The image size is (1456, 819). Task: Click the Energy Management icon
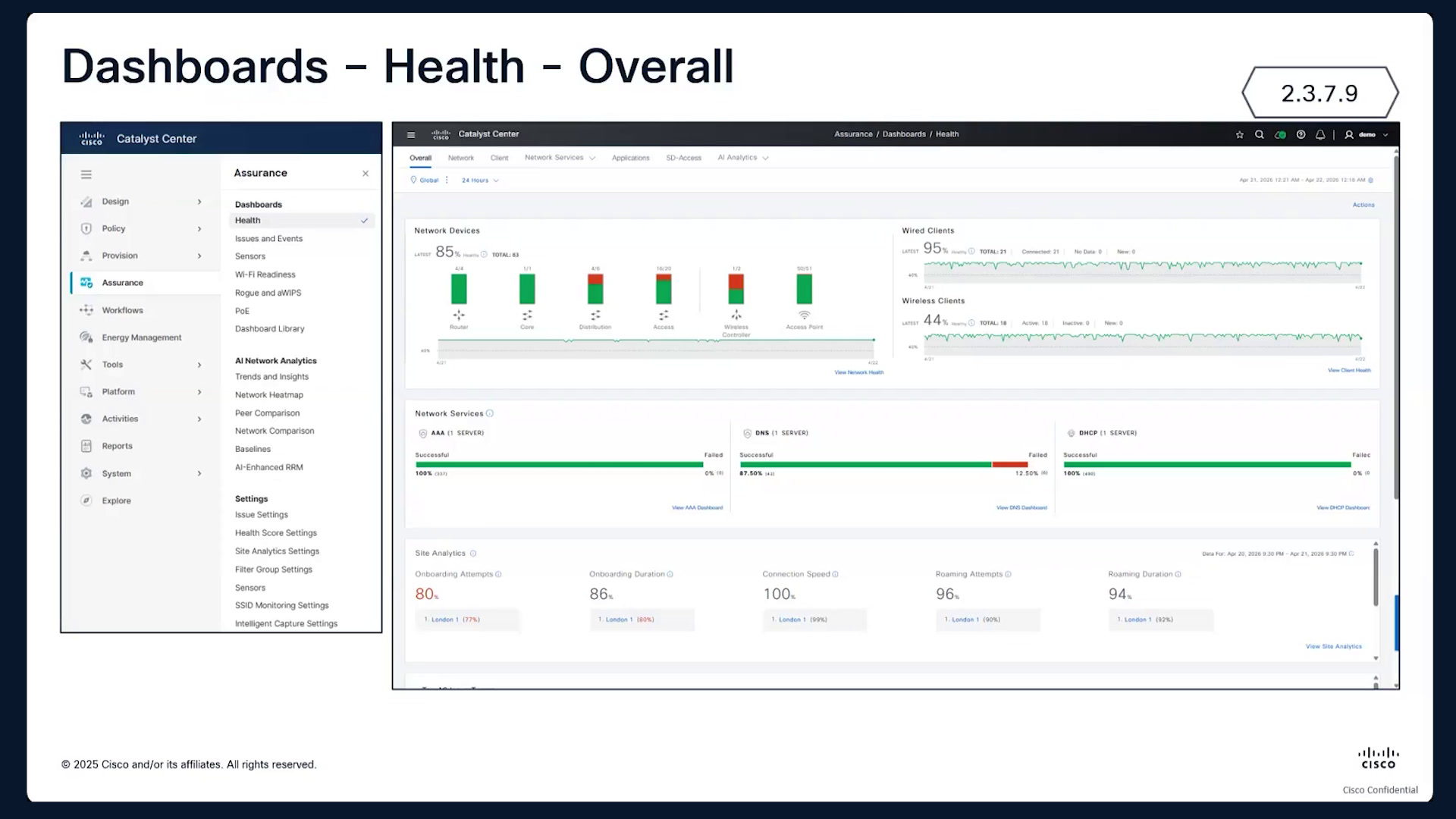click(86, 337)
